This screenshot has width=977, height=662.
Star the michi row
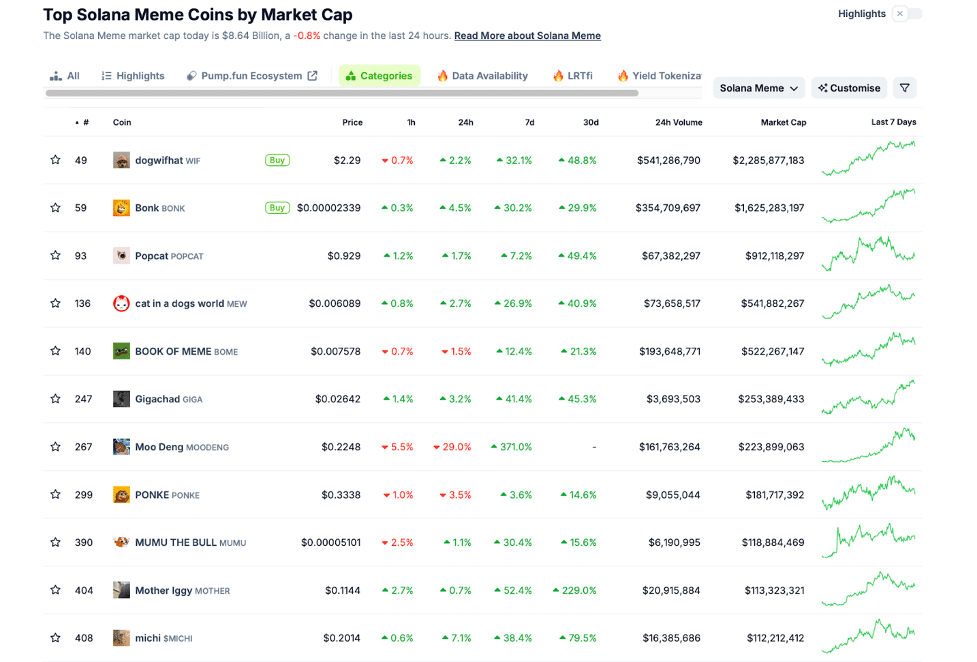pyautogui.click(x=55, y=638)
